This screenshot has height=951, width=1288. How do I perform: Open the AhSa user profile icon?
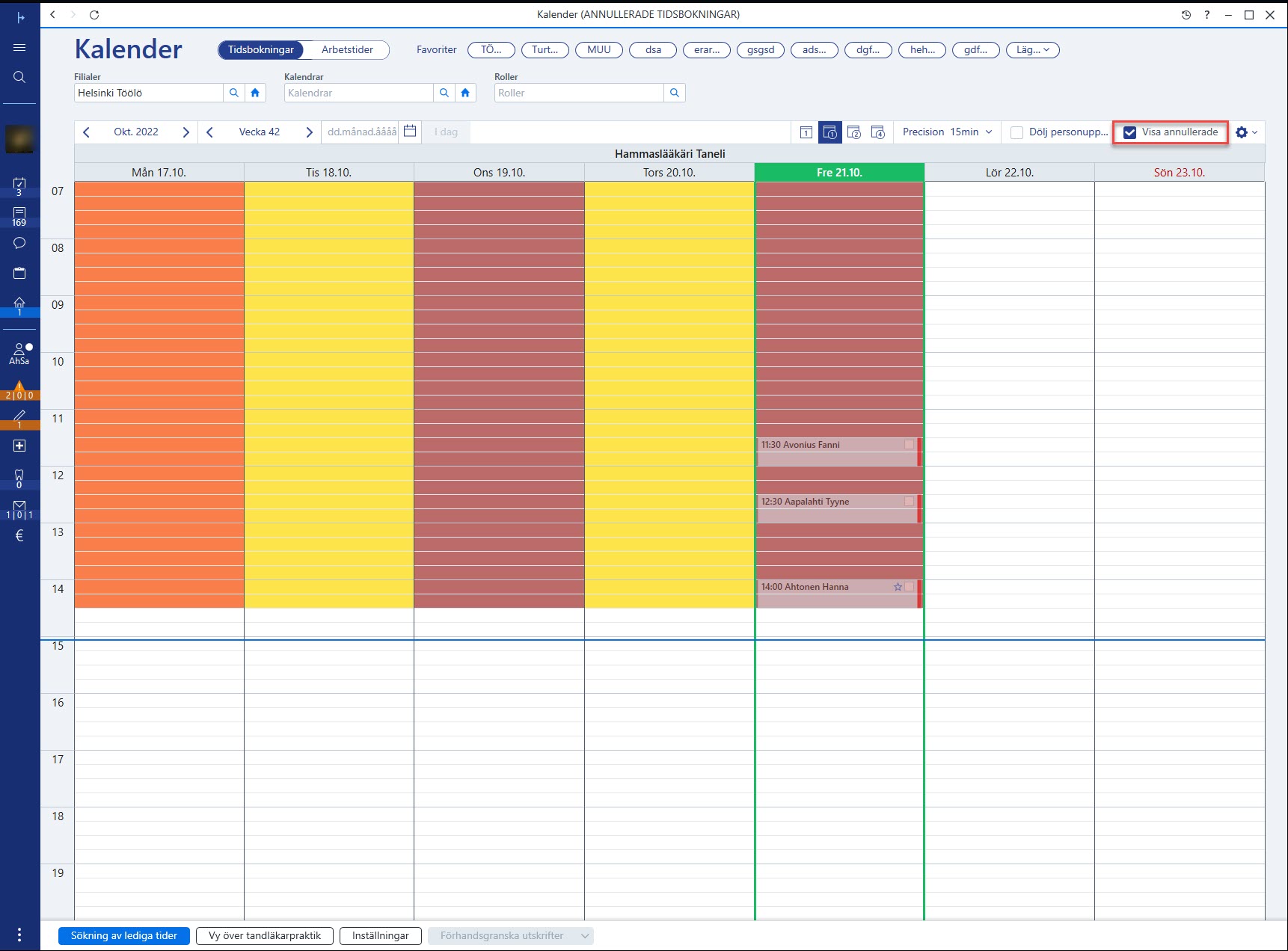19,354
